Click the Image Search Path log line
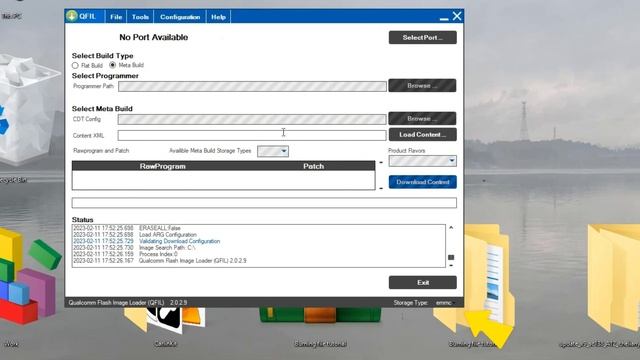 point(134,248)
